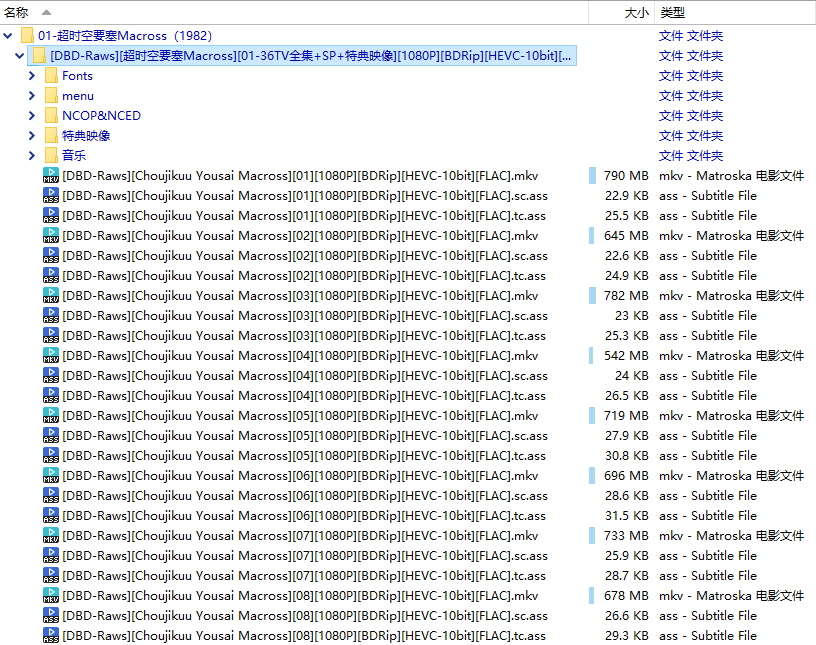
Task: Click the MKV icon of episode [04] mkv
Action: (x=50, y=356)
